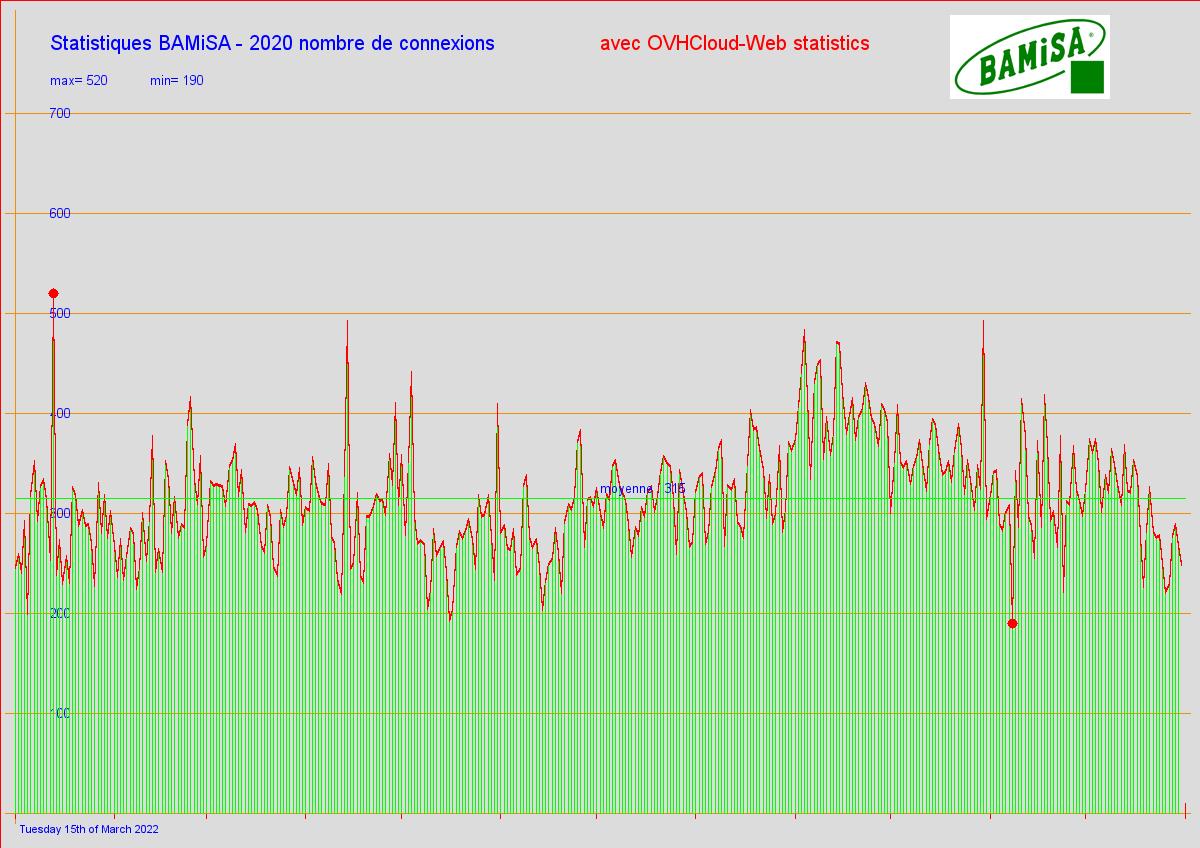Click the 200 y-axis label
Image resolution: width=1200 pixels, height=848 pixels.
click(x=60, y=613)
